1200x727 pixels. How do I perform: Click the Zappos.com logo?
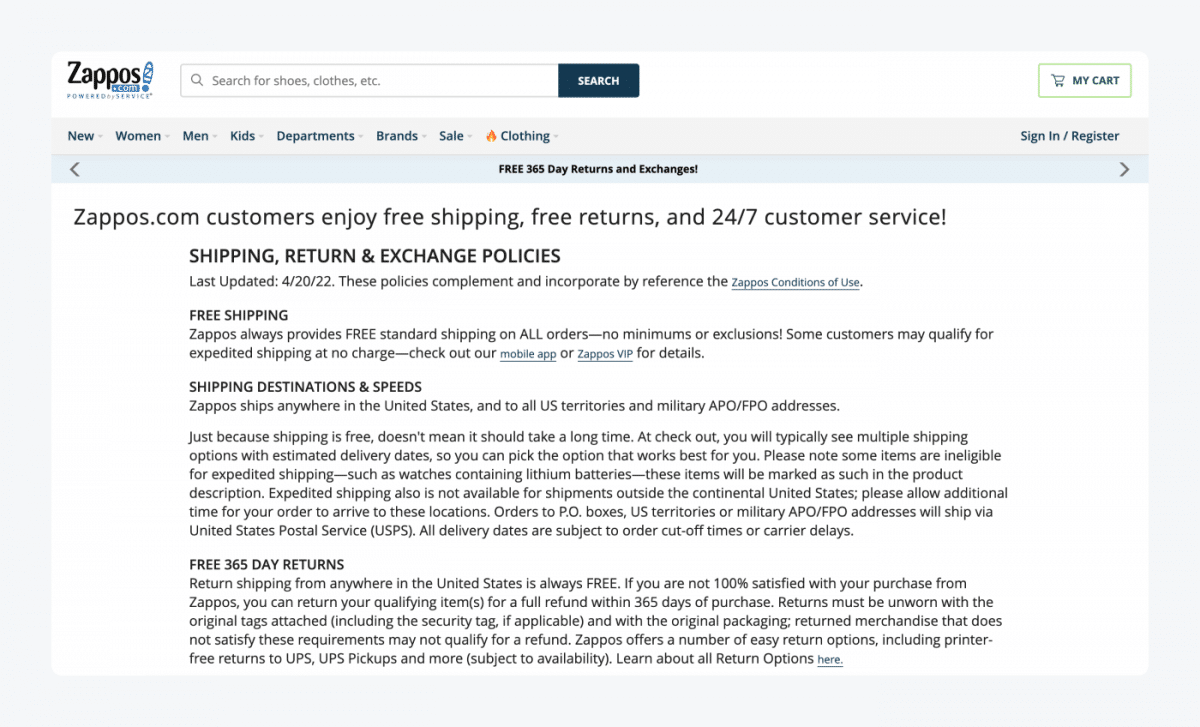coord(110,80)
